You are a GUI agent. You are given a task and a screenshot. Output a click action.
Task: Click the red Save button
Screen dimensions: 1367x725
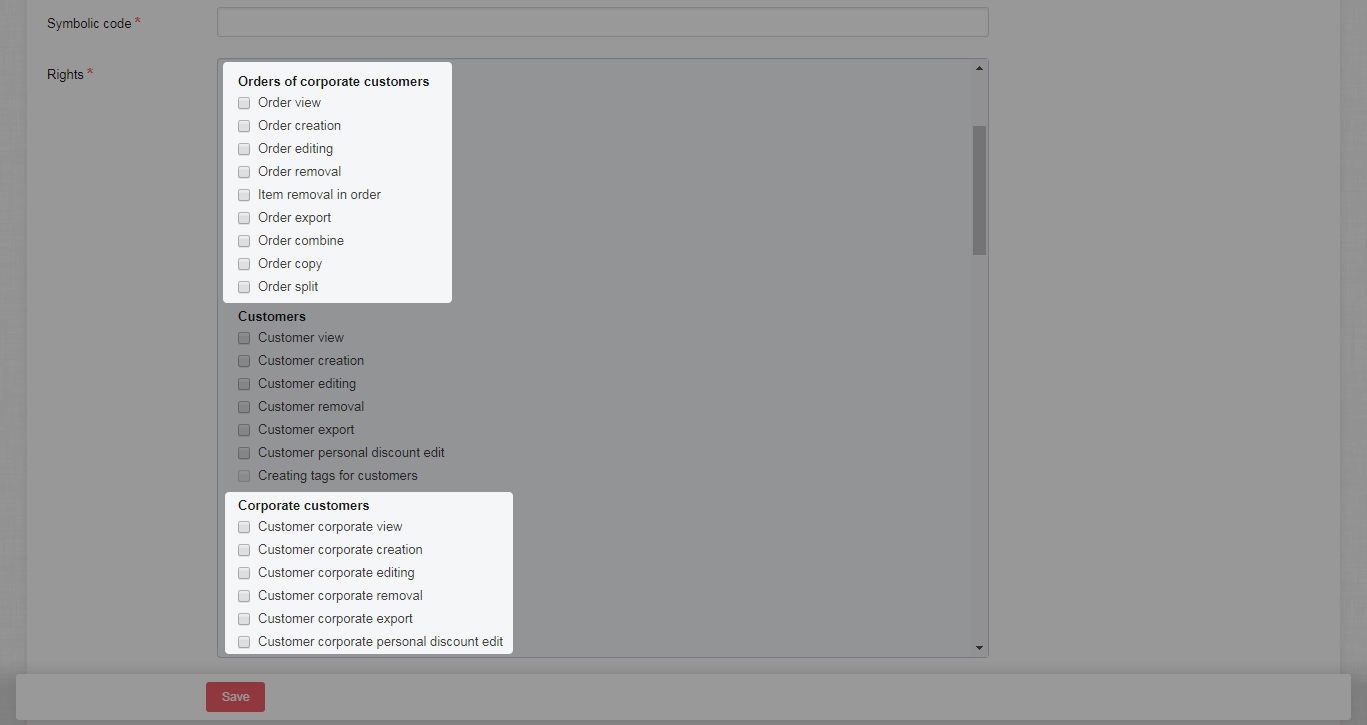click(235, 697)
